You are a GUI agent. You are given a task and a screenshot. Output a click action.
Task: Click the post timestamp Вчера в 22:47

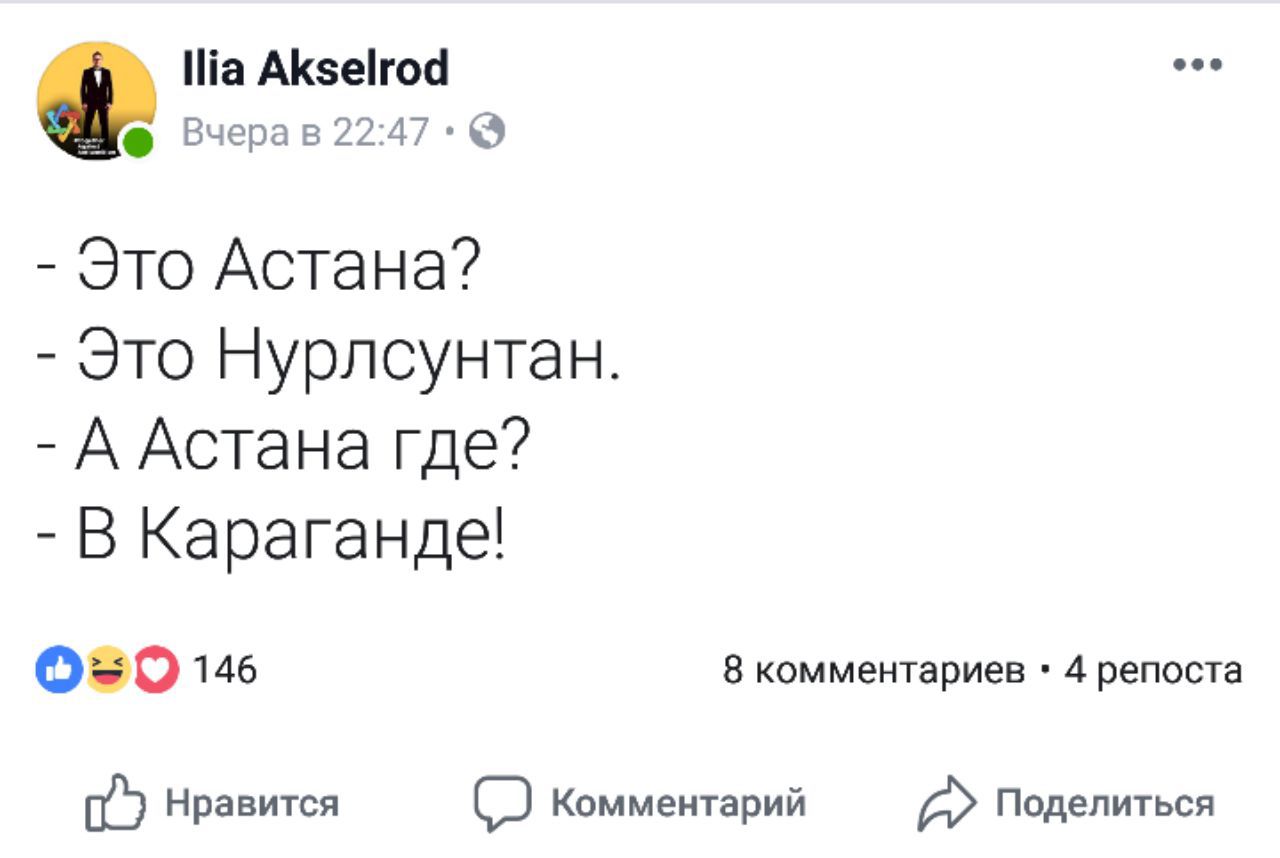(306, 131)
